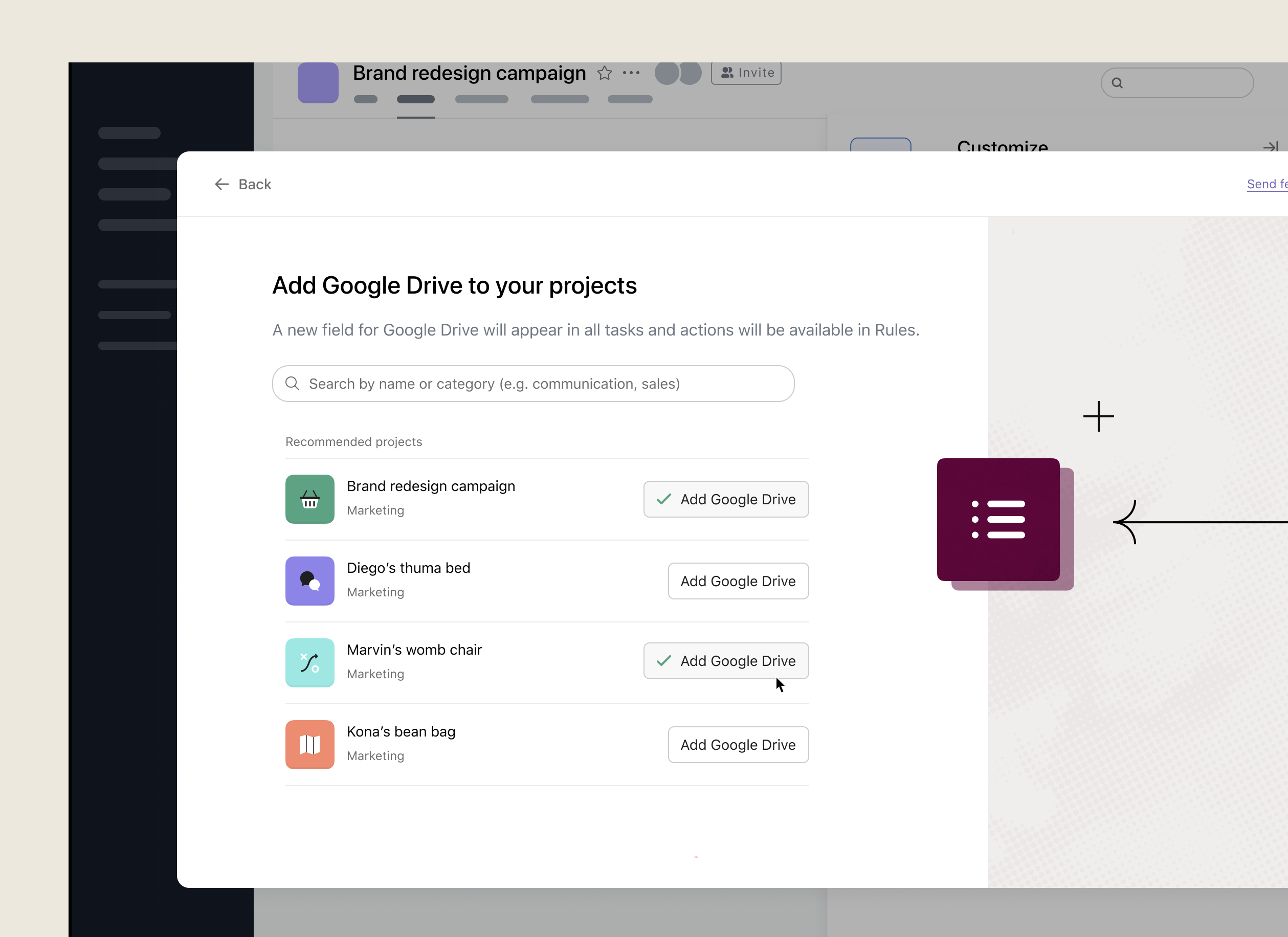
Task: Go back using the Back arrow
Action: pyautogui.click(x=242, y=184)
